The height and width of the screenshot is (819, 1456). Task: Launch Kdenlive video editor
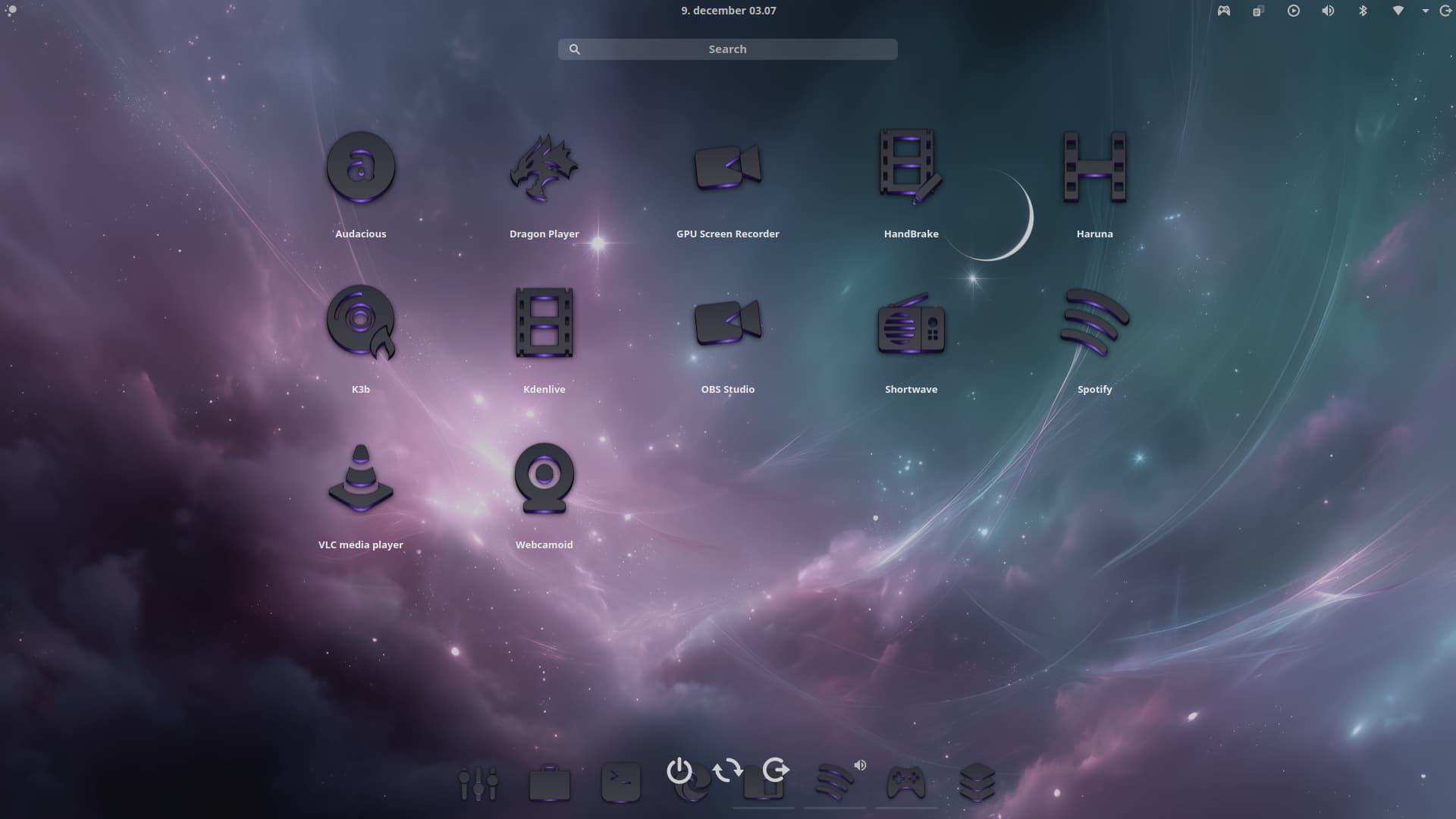point(544,324)
